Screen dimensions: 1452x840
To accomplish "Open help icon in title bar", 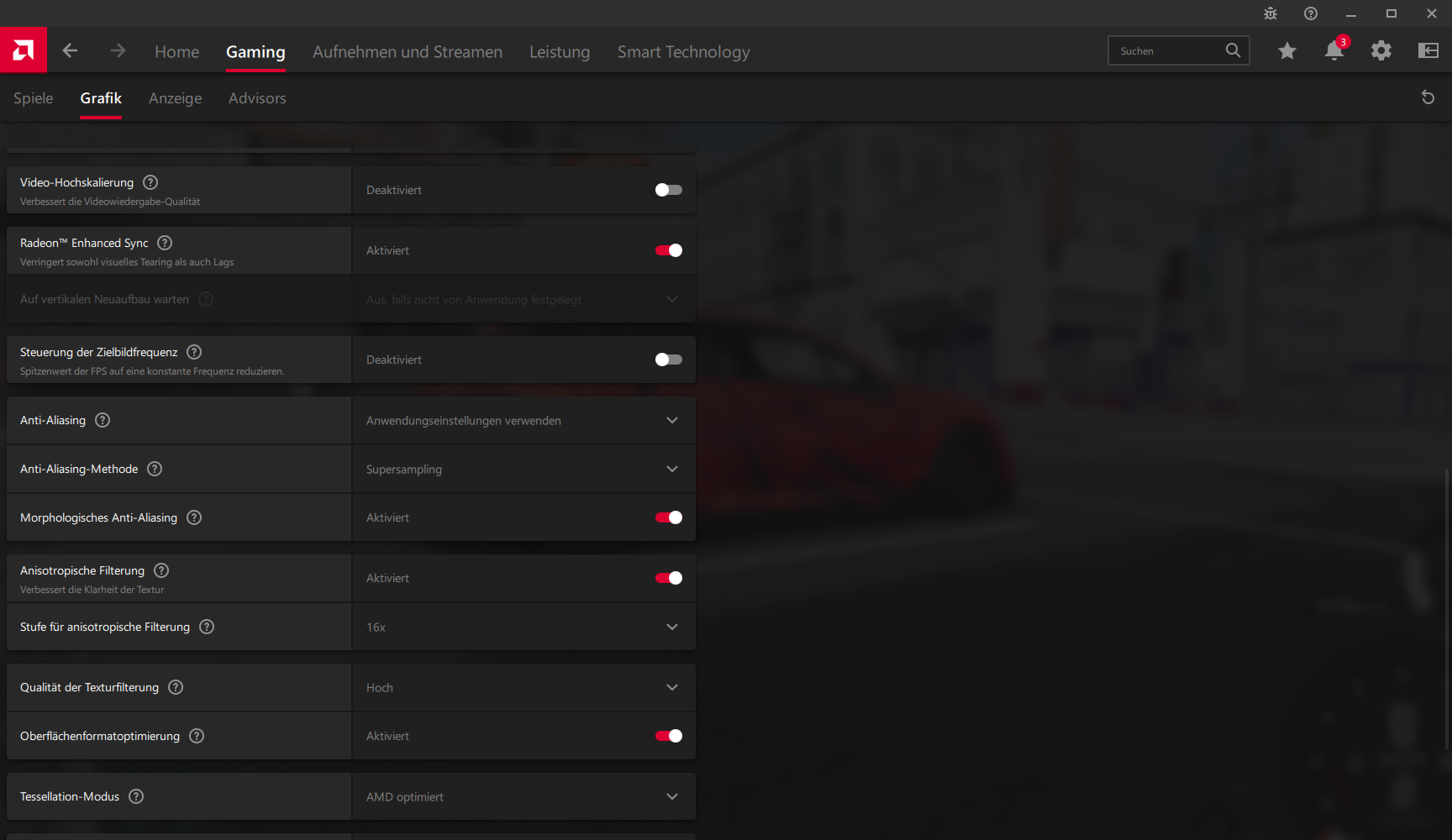I will coord(1311,13).
